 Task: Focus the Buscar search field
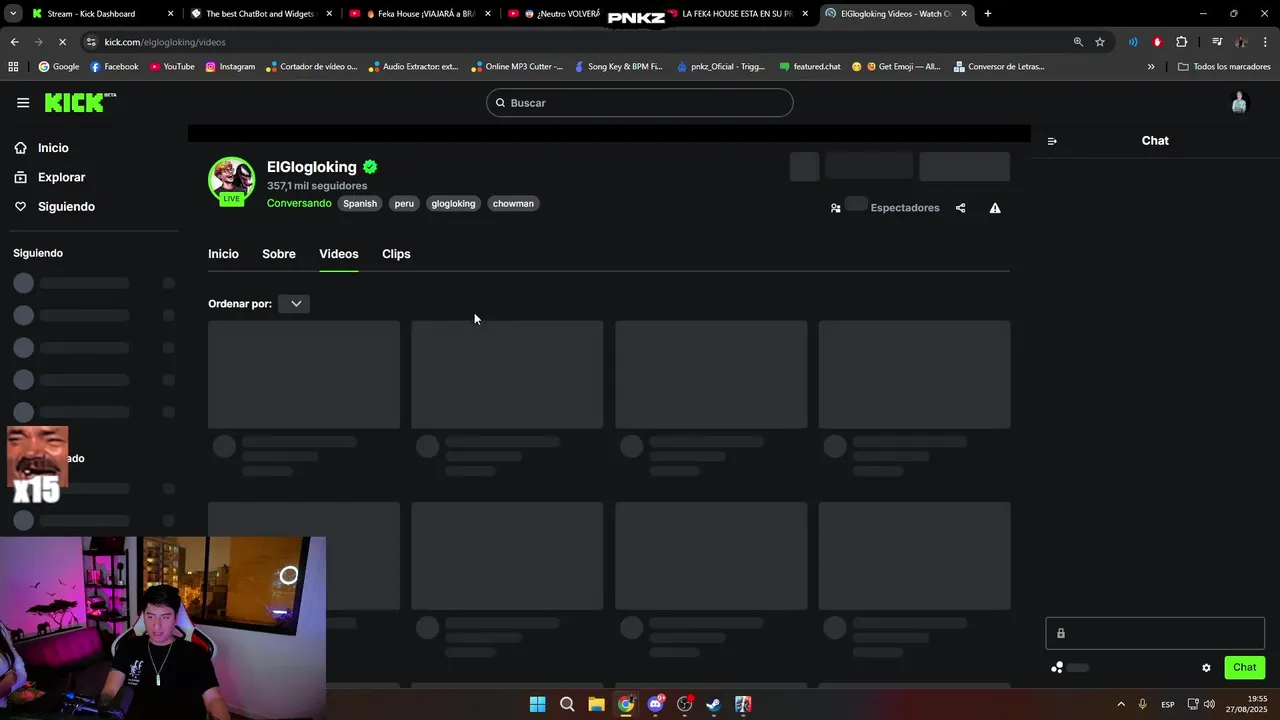(x=640, y=103)
